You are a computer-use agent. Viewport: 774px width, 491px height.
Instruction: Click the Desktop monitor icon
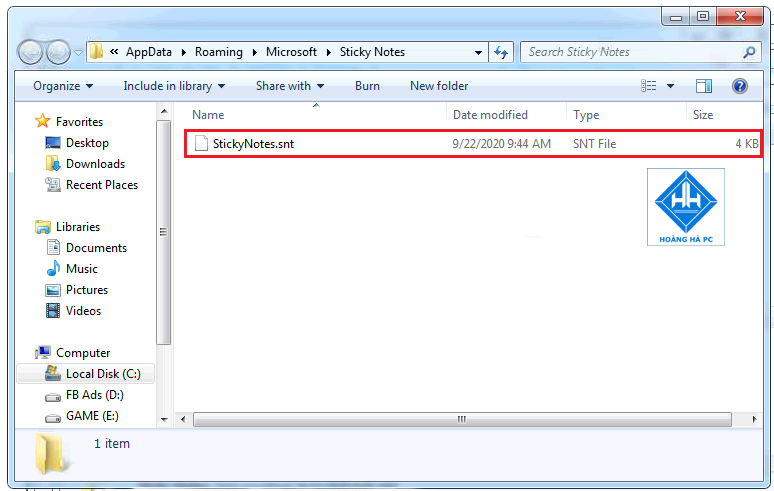pos(53,143)
